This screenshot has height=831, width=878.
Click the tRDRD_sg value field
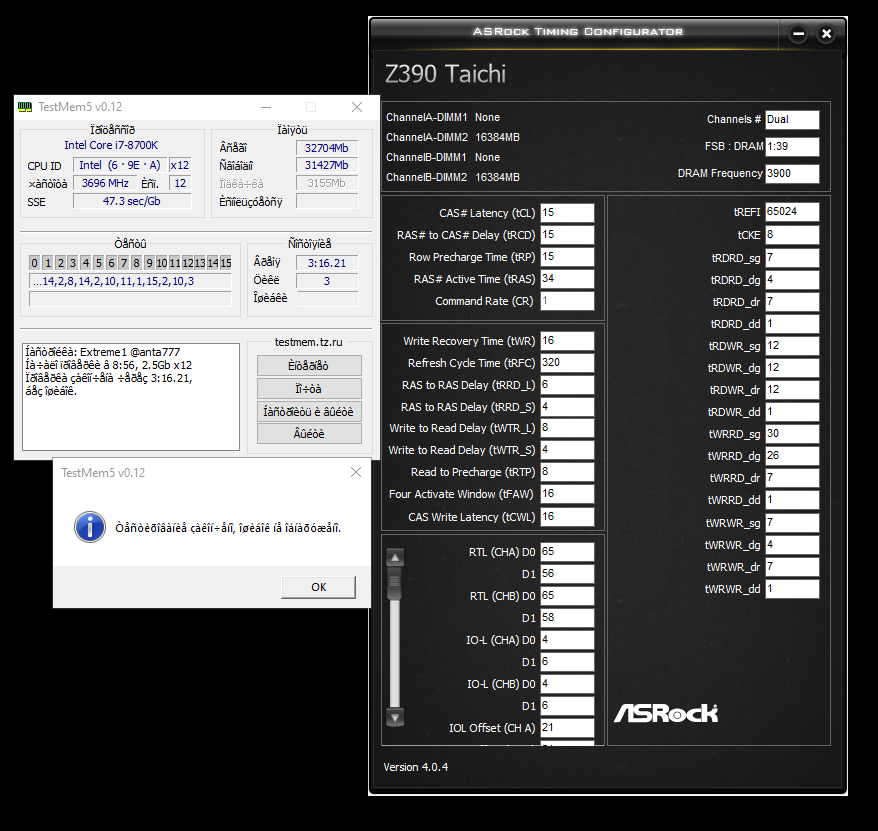coord(792,258)
